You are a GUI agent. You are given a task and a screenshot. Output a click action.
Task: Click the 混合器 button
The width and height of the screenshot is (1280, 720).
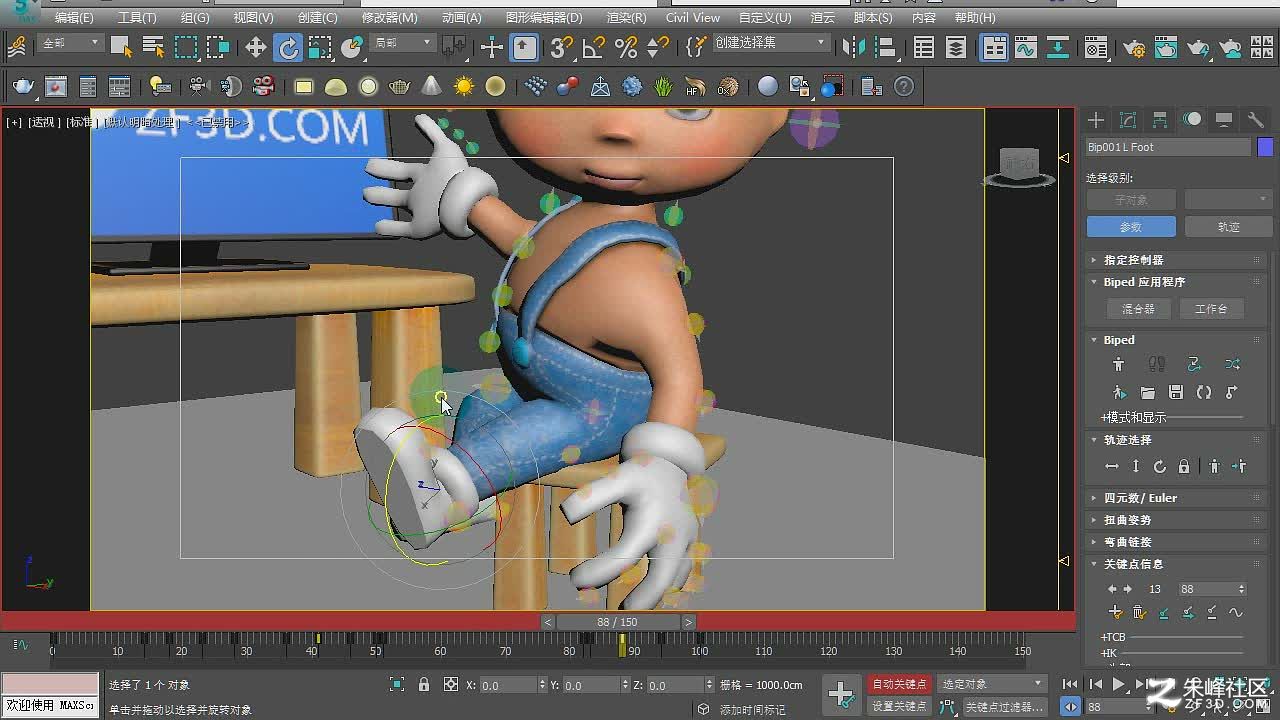pos(1138,309)
